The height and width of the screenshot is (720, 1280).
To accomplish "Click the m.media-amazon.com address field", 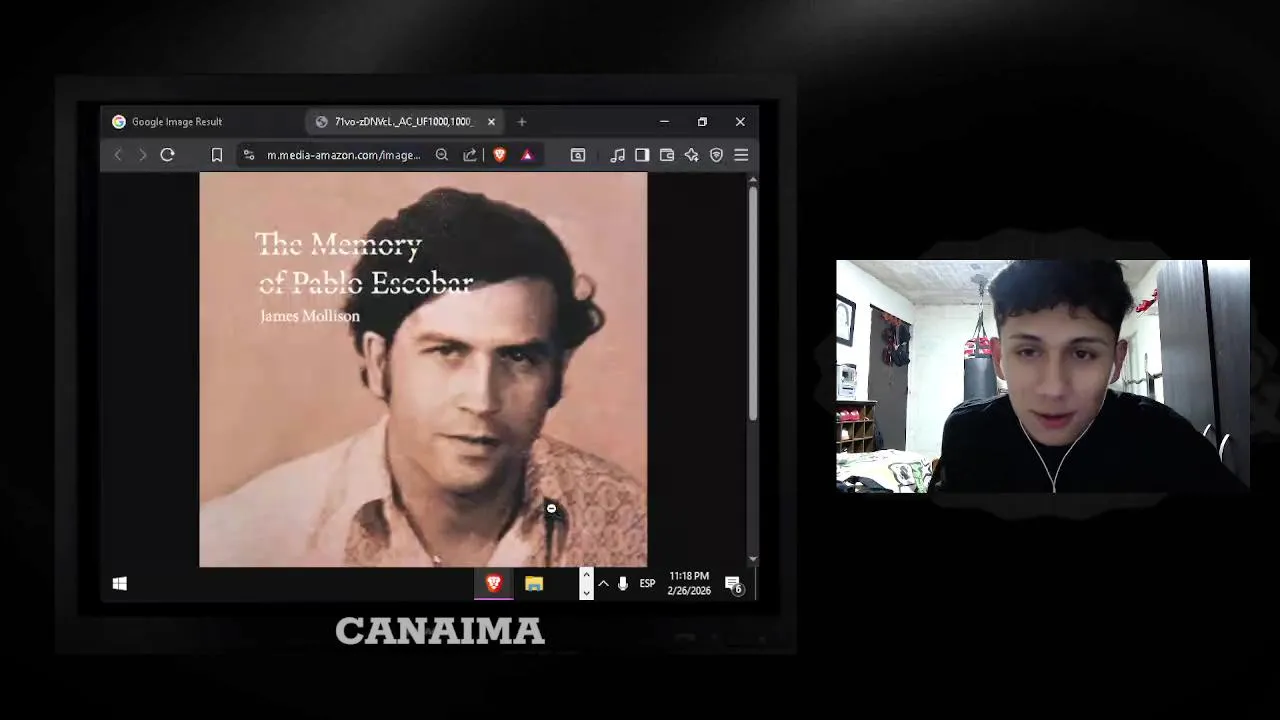I will pos(343,155).
